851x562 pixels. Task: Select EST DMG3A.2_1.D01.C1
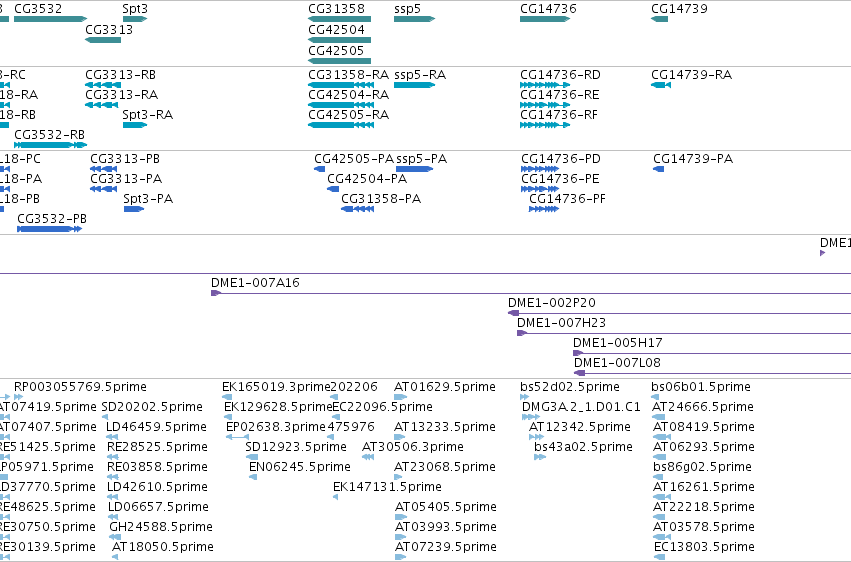click(531, 418)
